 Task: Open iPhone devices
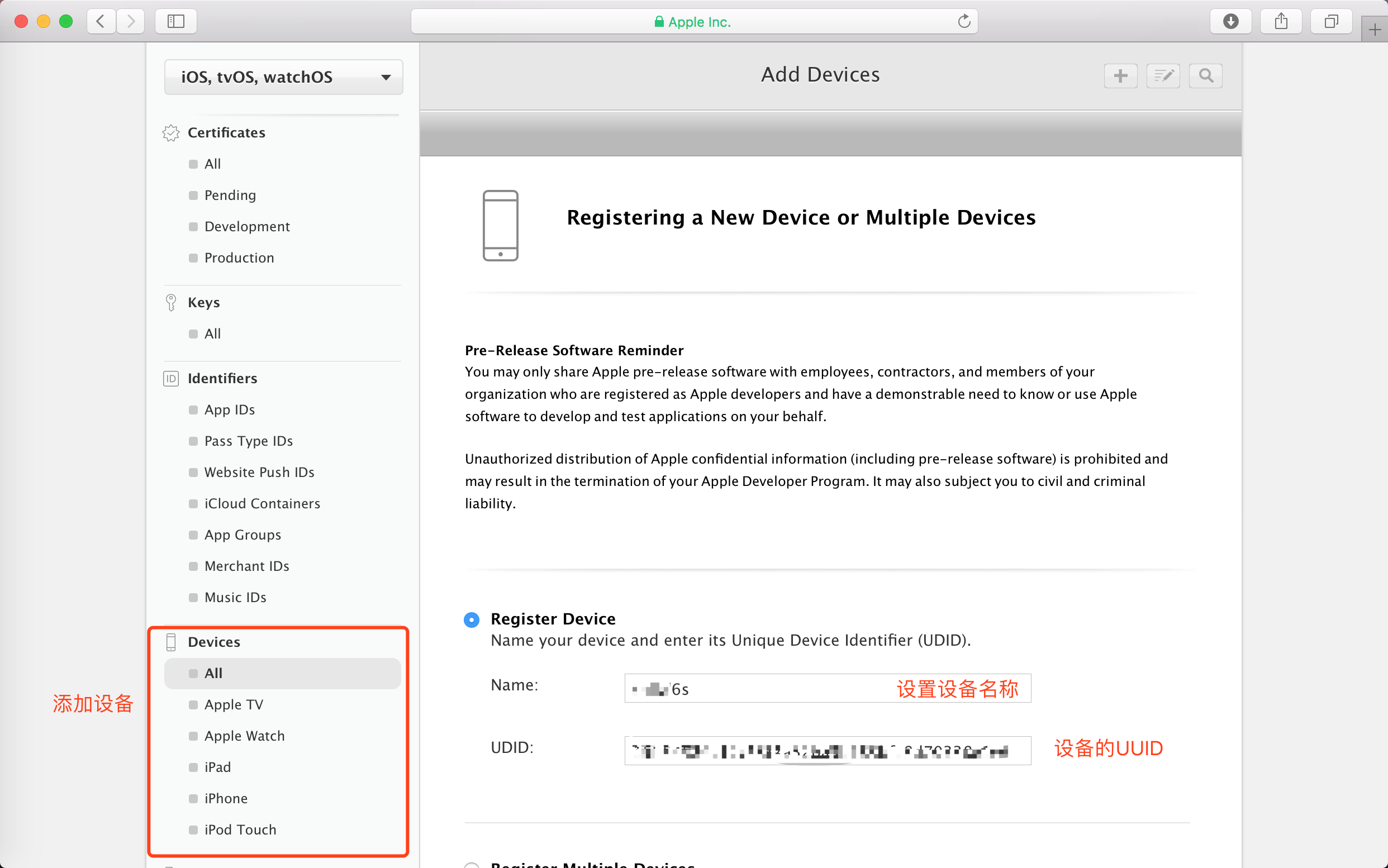point(226,799)
